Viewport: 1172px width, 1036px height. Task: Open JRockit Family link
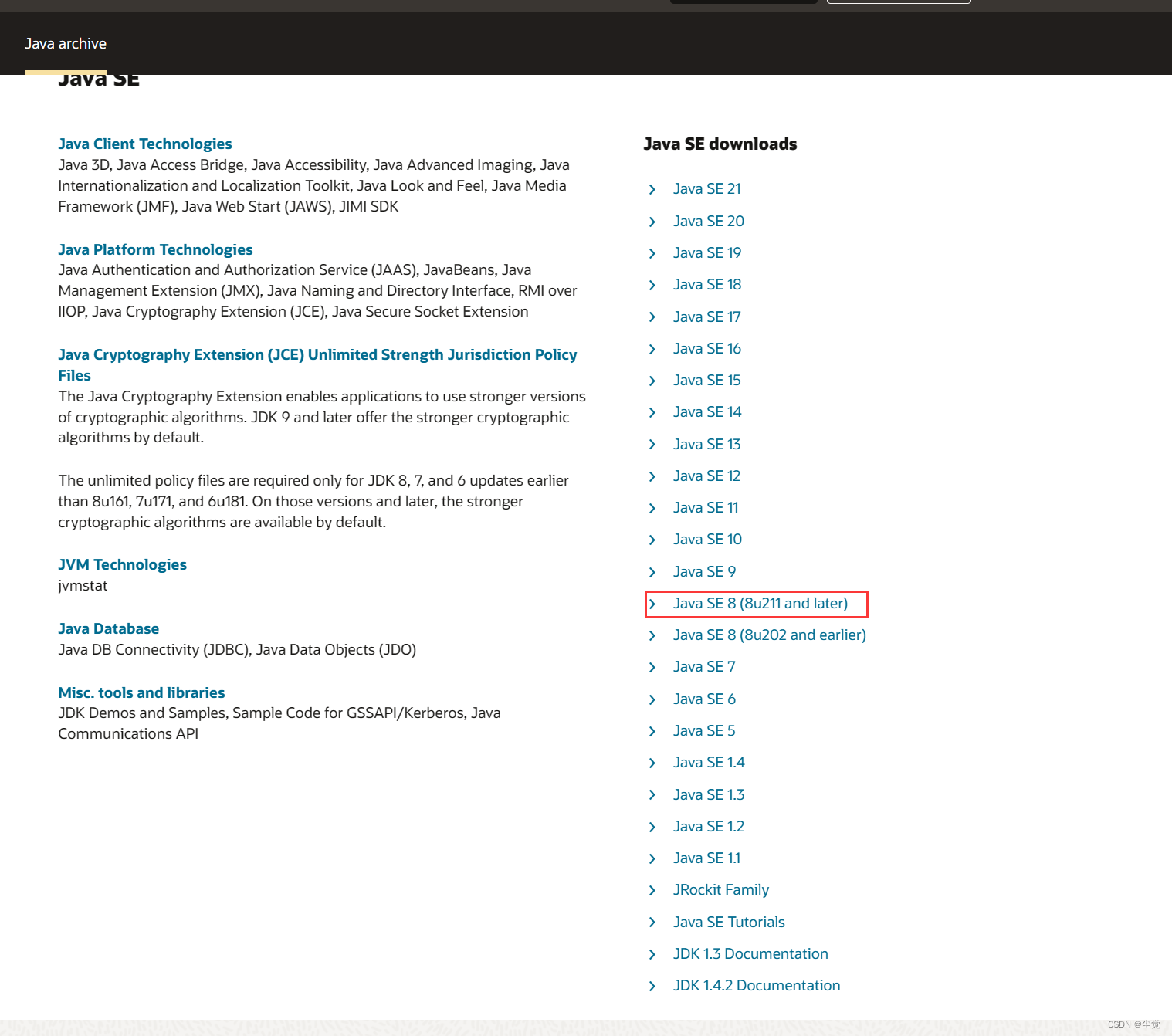click(721, 889)
